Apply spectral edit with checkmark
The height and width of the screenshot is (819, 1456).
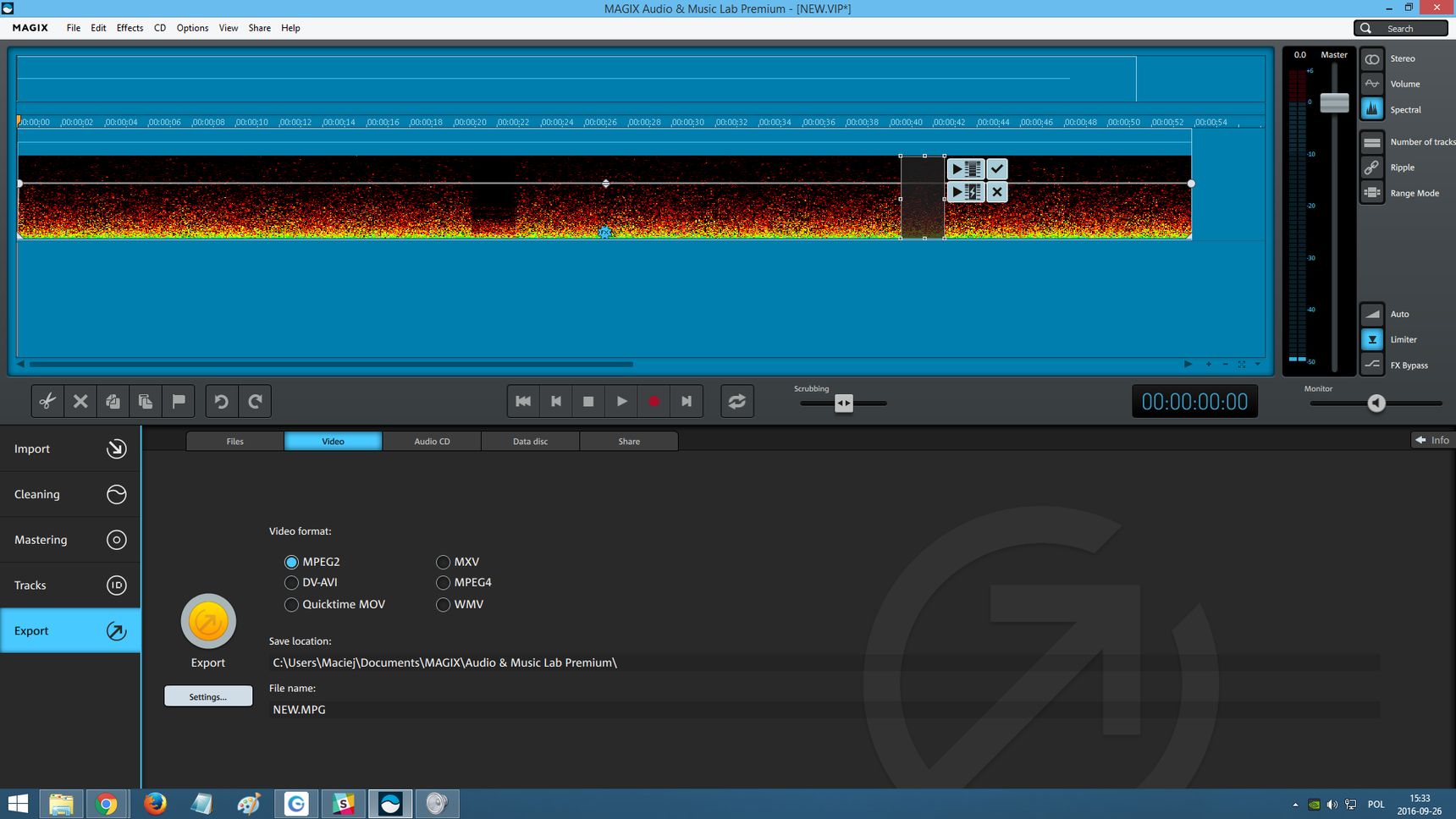[x=997, y=169]
